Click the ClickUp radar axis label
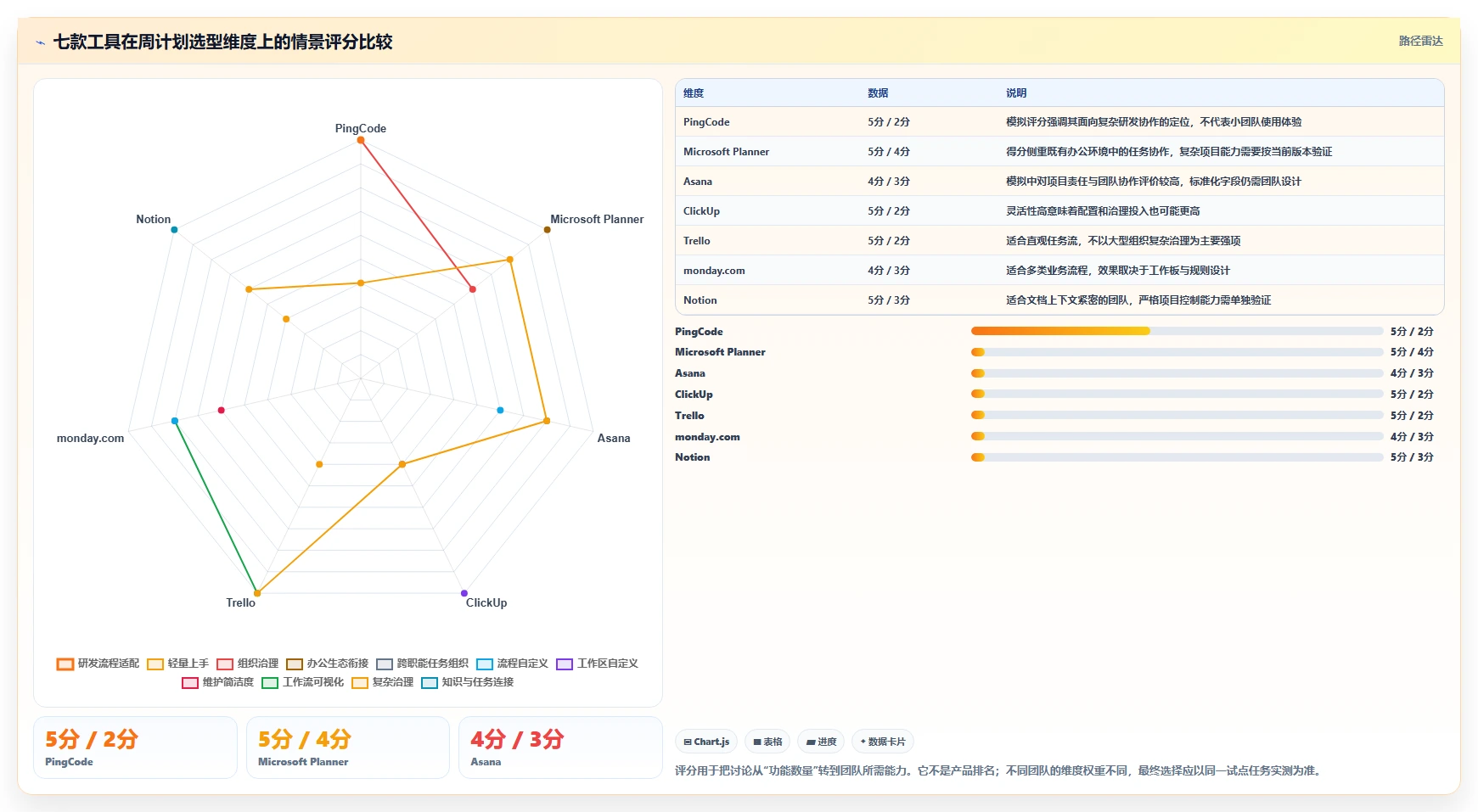1478x812 pixels. click(486, 603)
